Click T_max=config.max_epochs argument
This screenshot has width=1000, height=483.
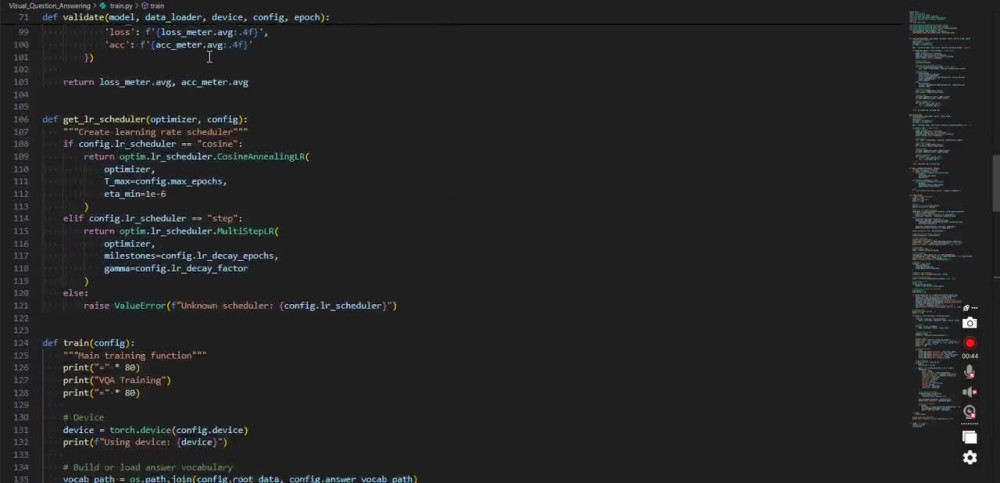tap(165, 181)
